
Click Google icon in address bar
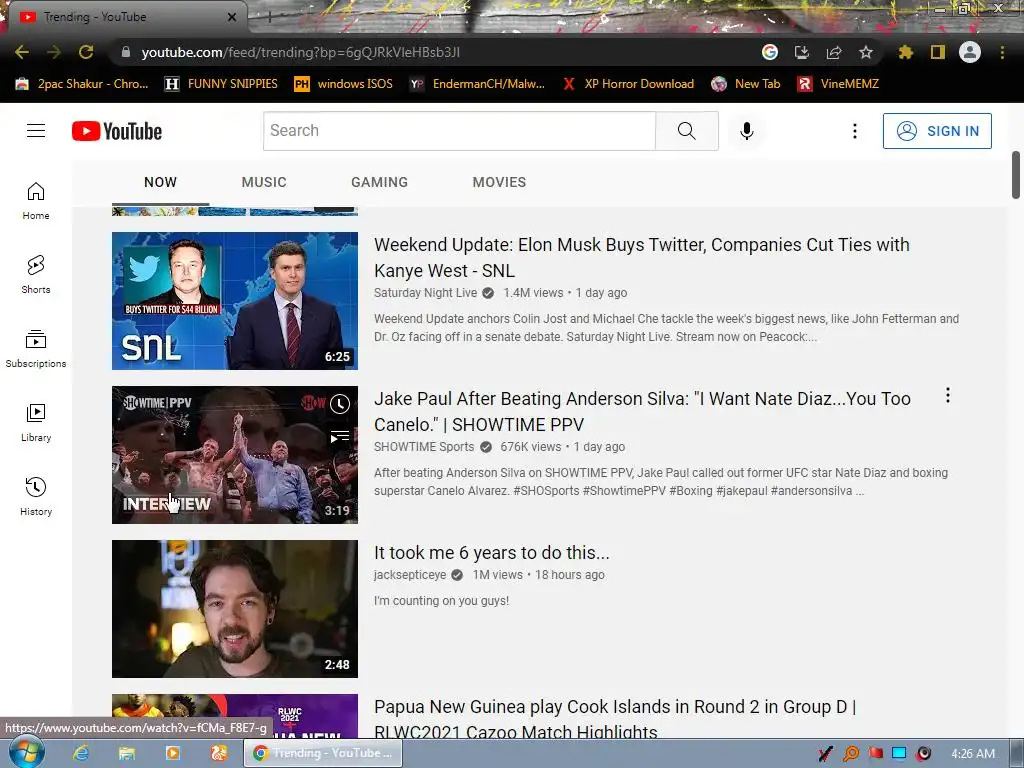point(770,52)
